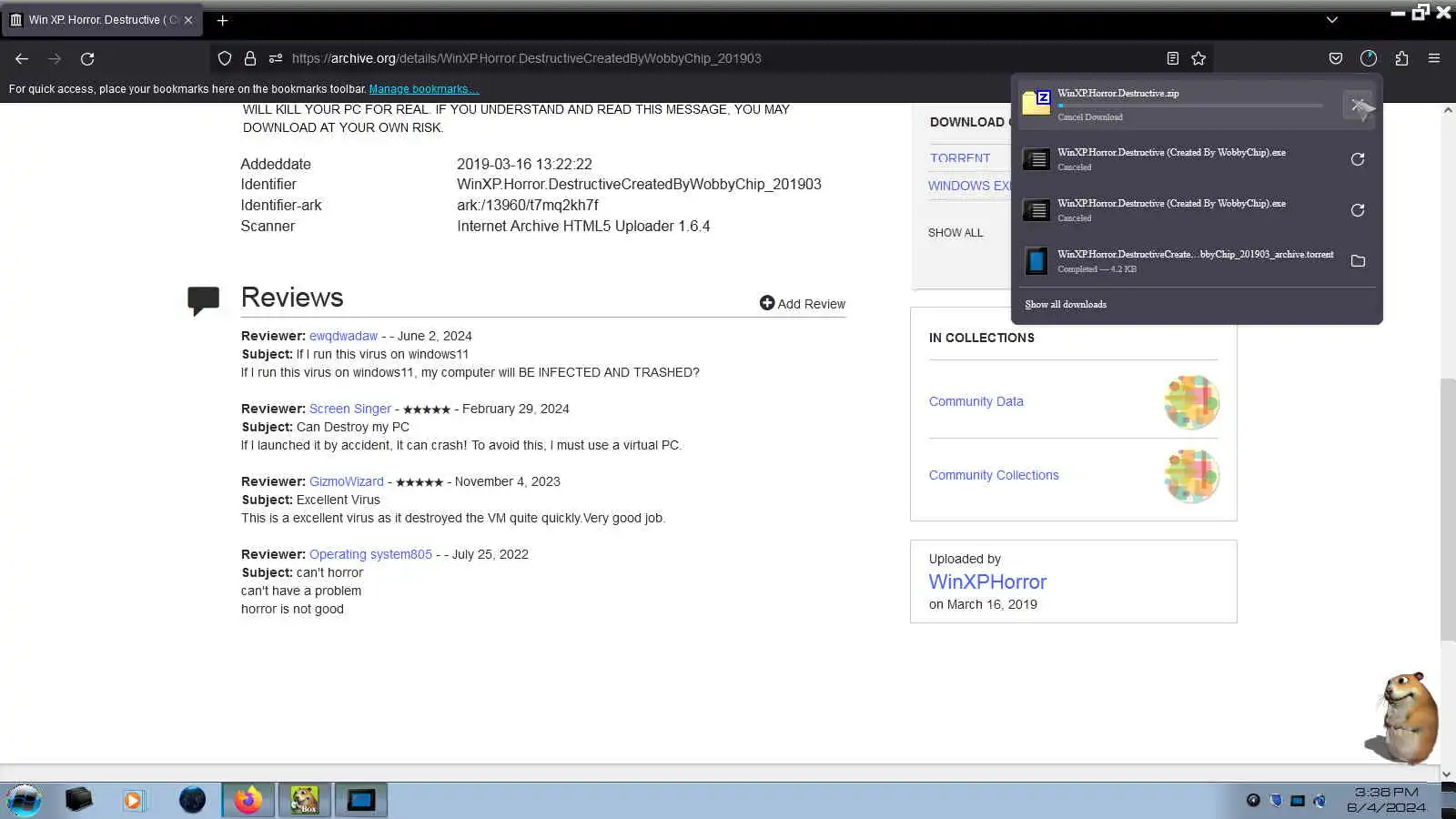Open TORRENT download option

coord(960,158)
